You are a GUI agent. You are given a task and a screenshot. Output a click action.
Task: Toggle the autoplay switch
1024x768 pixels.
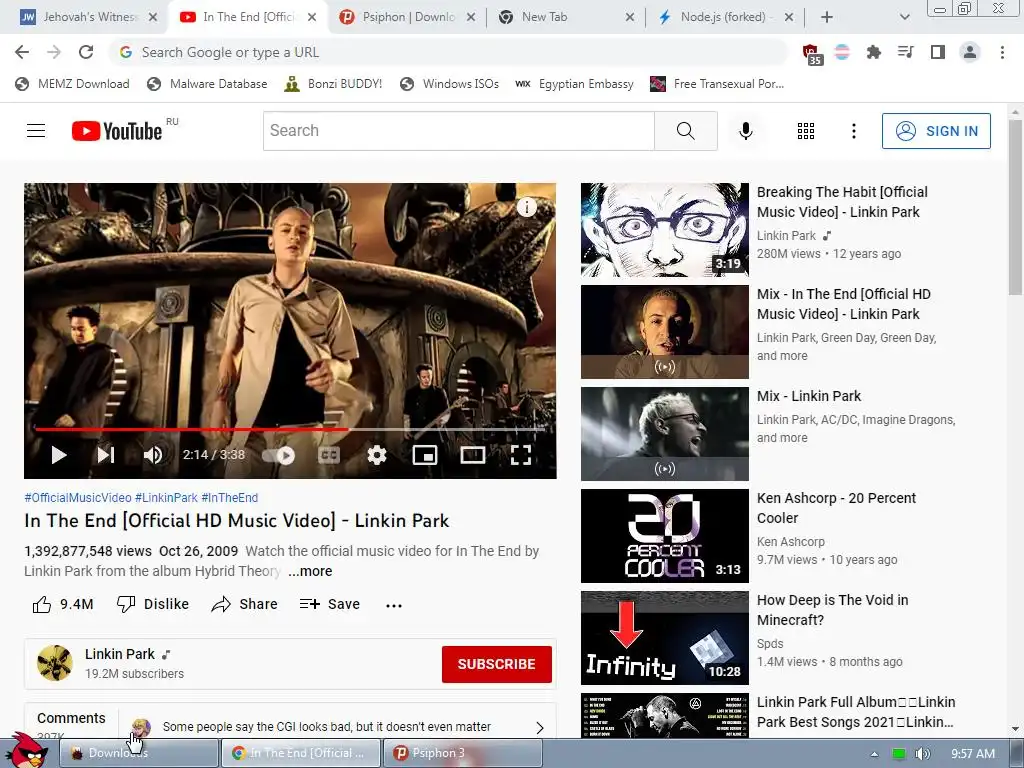[280, 455]
